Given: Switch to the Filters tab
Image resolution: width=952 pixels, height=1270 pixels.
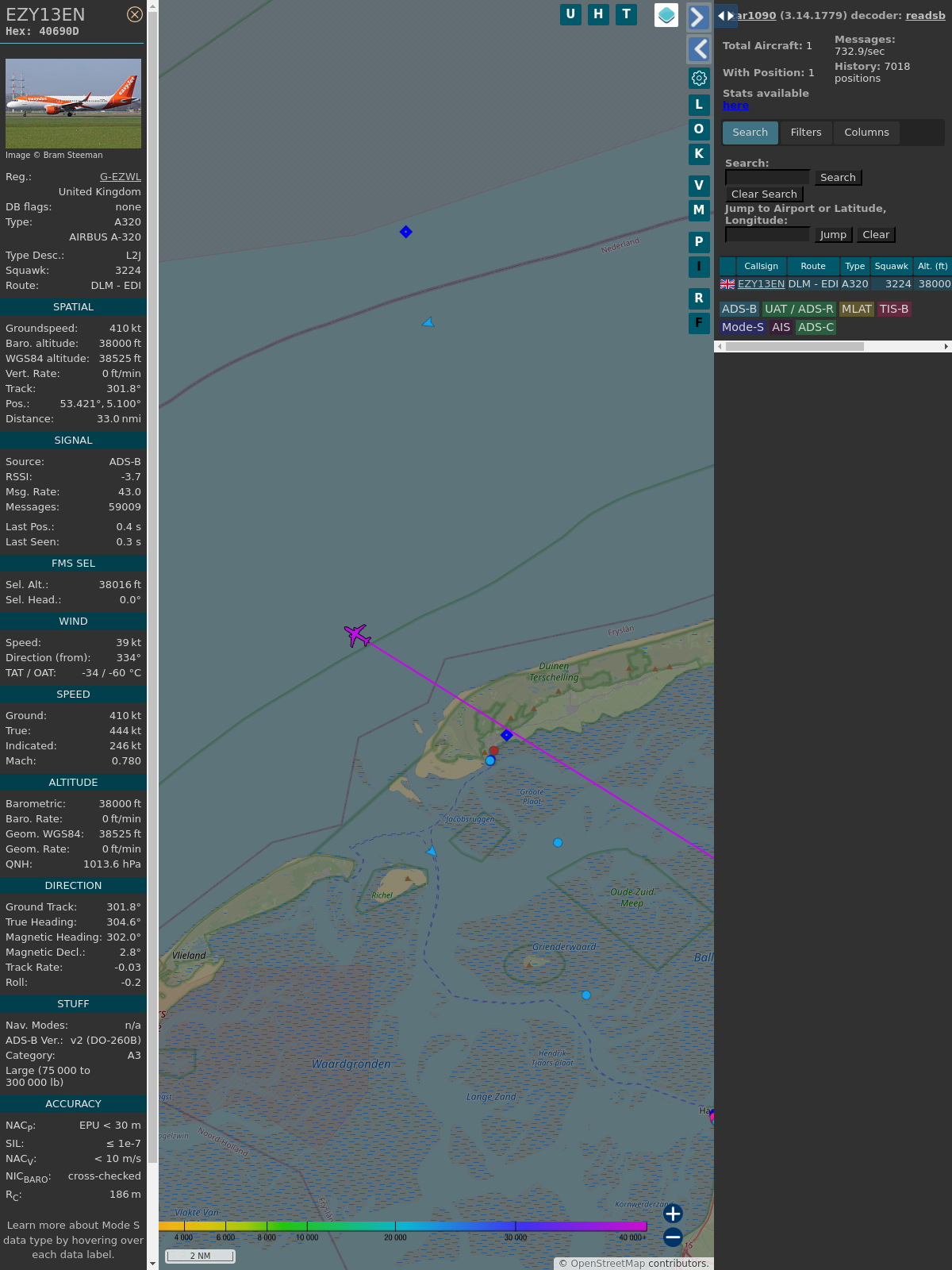Looking at the screenshot, I should tap(806, 133).
